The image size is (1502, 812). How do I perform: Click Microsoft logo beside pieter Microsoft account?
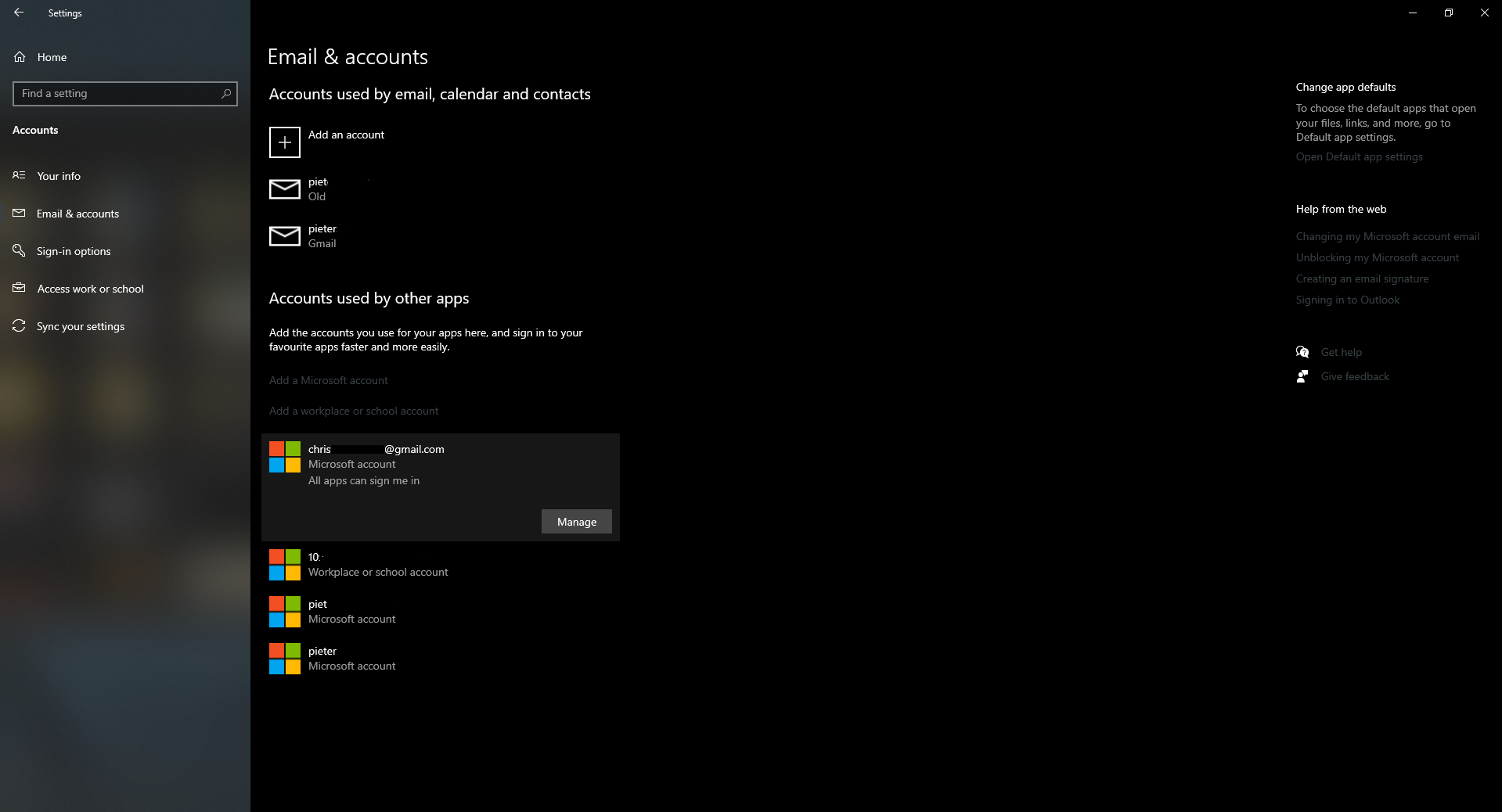point(285,659)
